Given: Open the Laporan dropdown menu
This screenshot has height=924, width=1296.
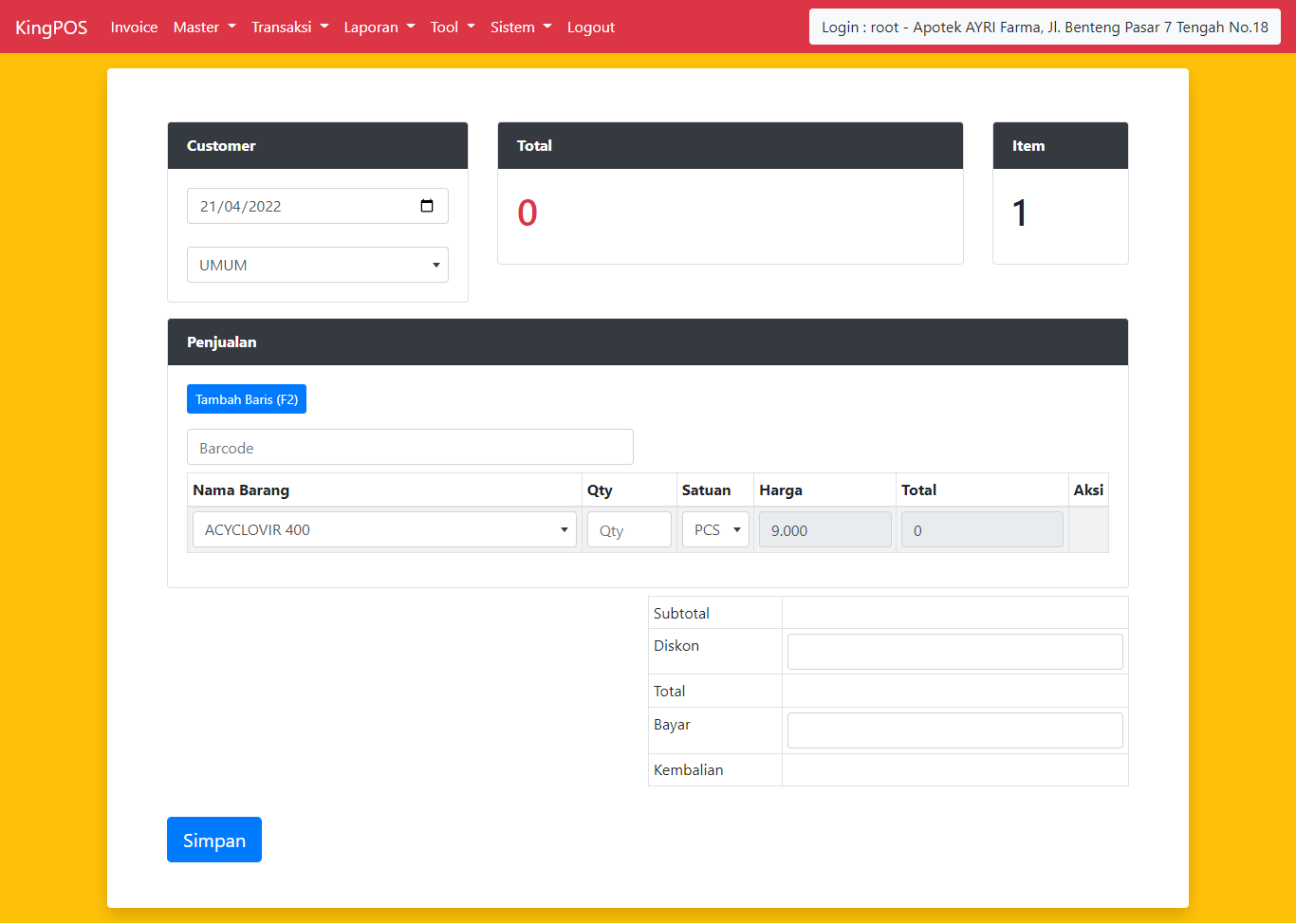Looking at the screenshot, I should pyautogui.click(x=379, y=28).
